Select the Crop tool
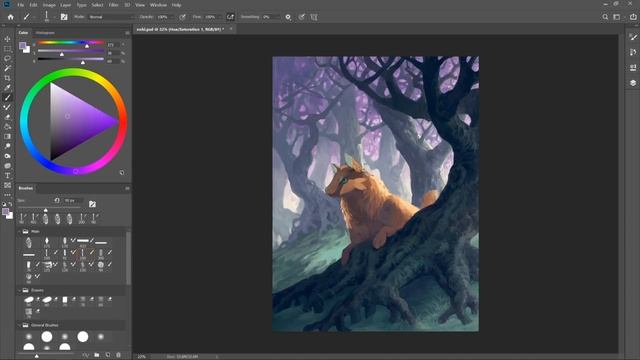Screen dimensions: 640x360 click(x=7, y=78)
